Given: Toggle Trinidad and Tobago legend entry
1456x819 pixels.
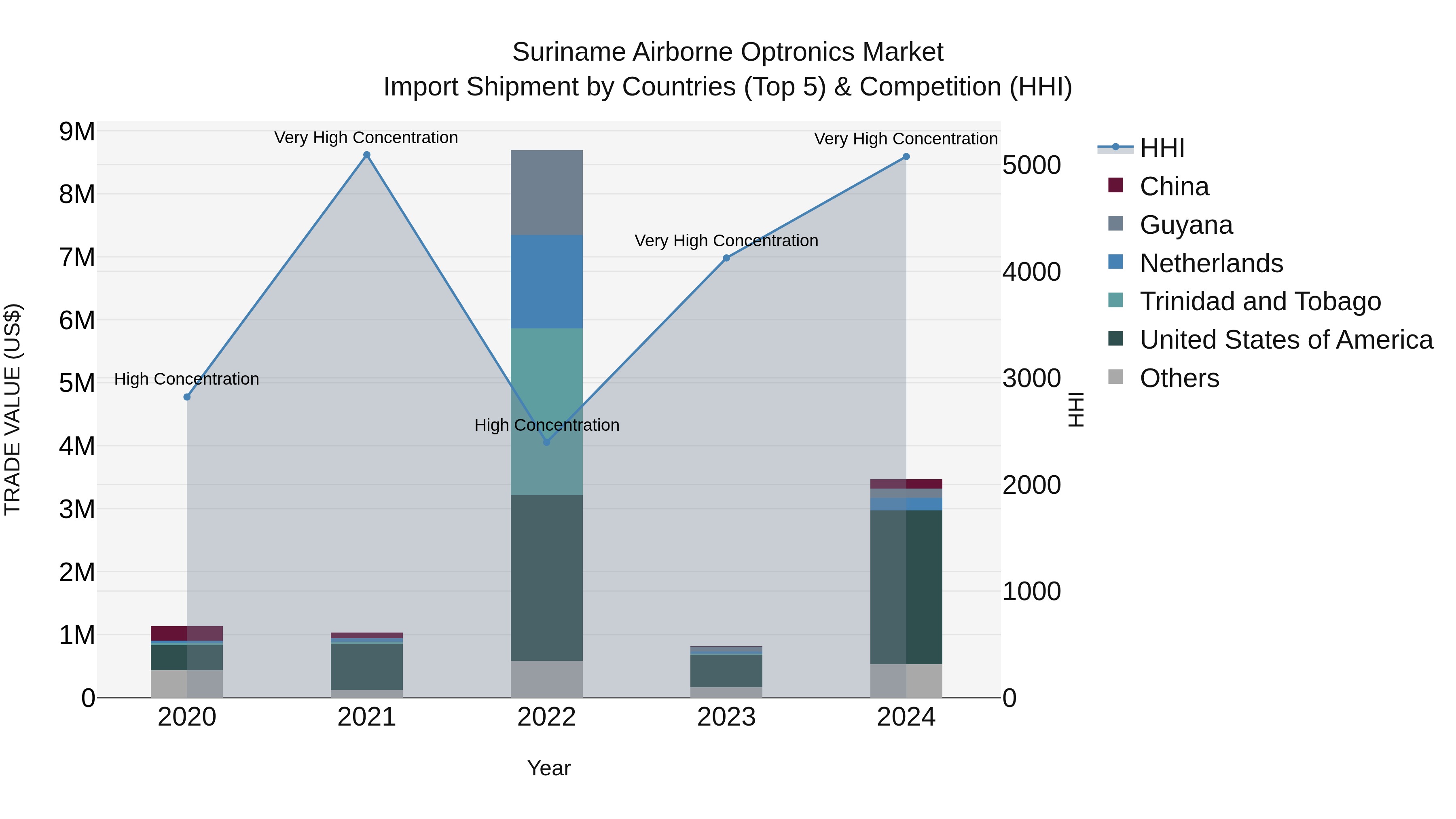Looking at the screenshot, I should click(x=1244, y=301).
